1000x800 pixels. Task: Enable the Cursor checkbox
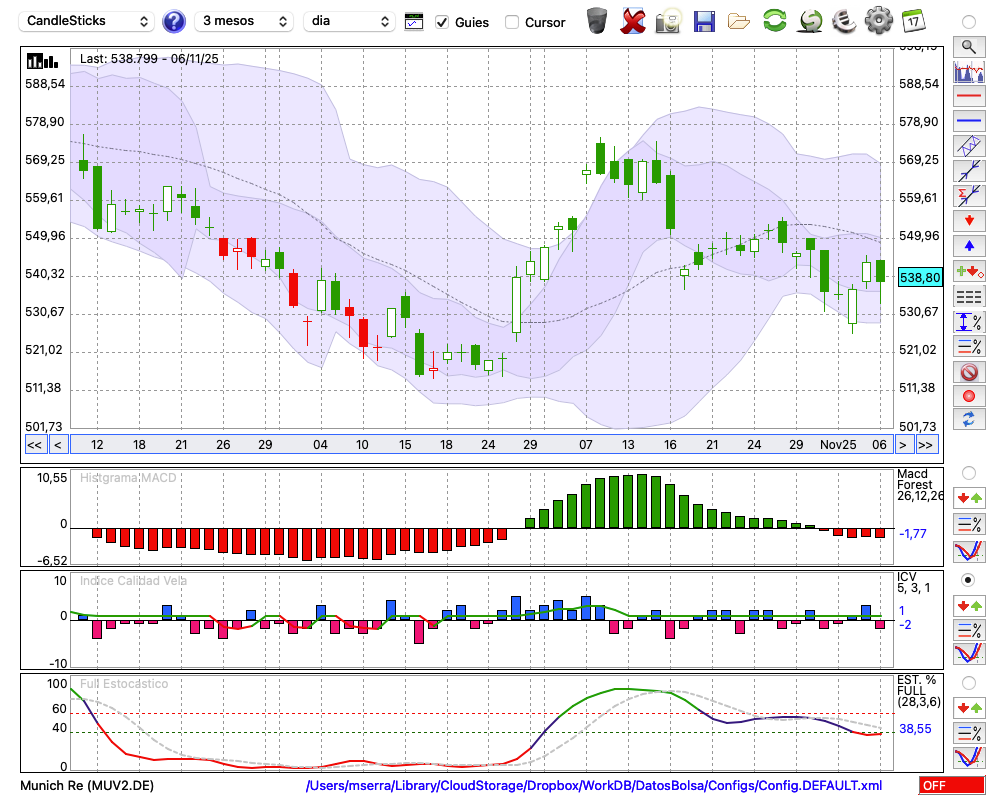tap(512, 22)
